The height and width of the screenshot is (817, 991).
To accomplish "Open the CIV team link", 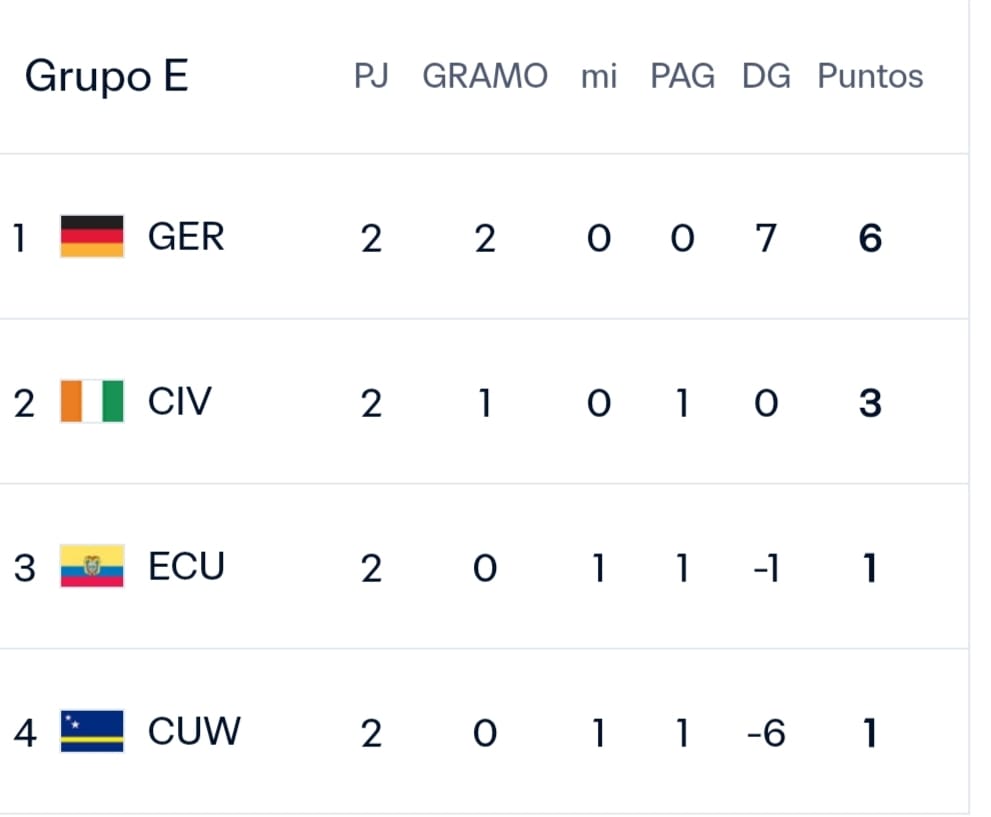I will (x=179, y=402).
